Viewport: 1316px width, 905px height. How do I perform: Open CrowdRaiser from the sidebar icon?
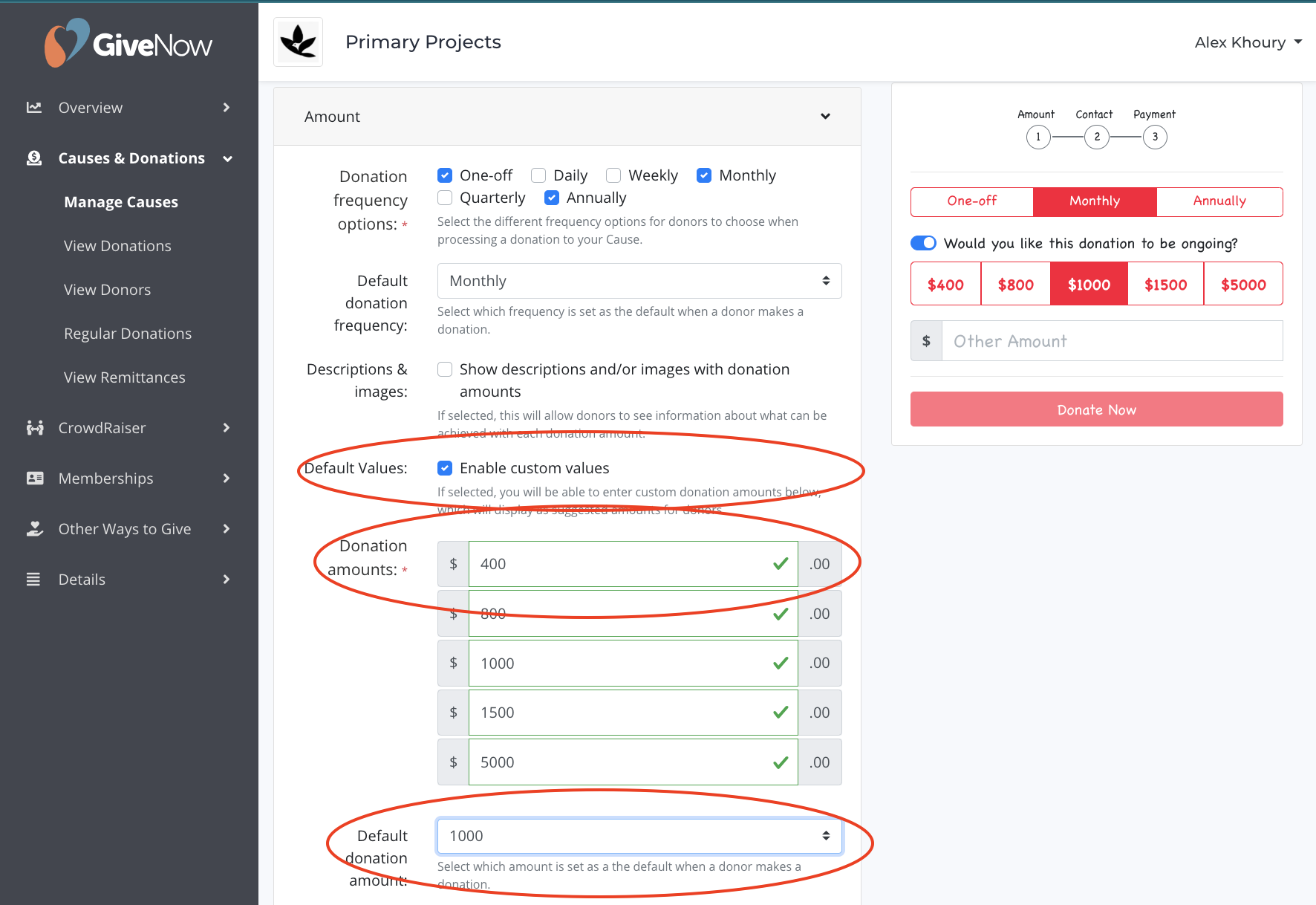pos(34,427)
